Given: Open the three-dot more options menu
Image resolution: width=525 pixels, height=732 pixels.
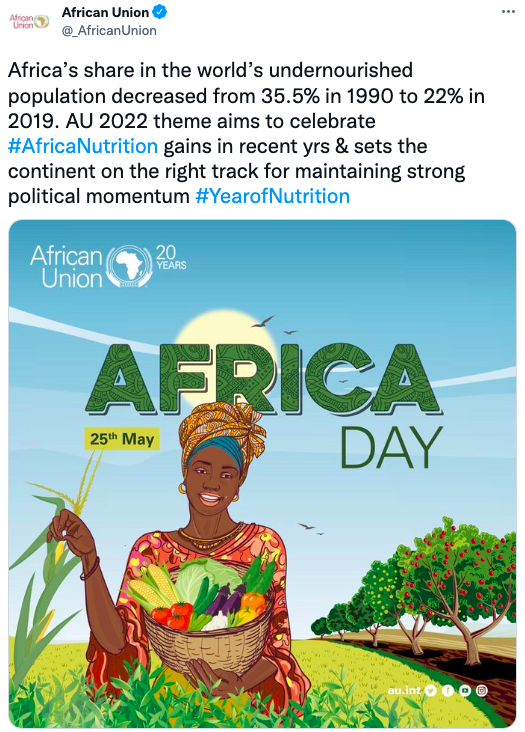Looking at the screenshot, I should (508, 11).
